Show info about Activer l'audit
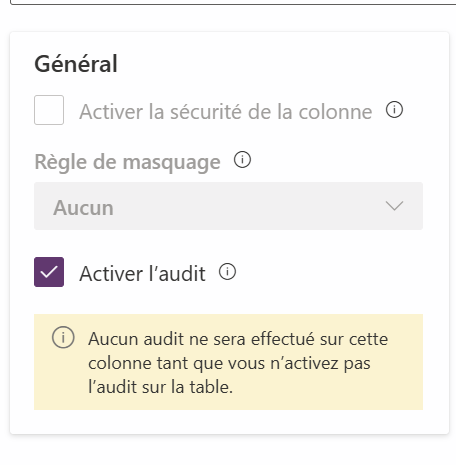The height and width of the screenshot is (465, 456). [227, 272]
